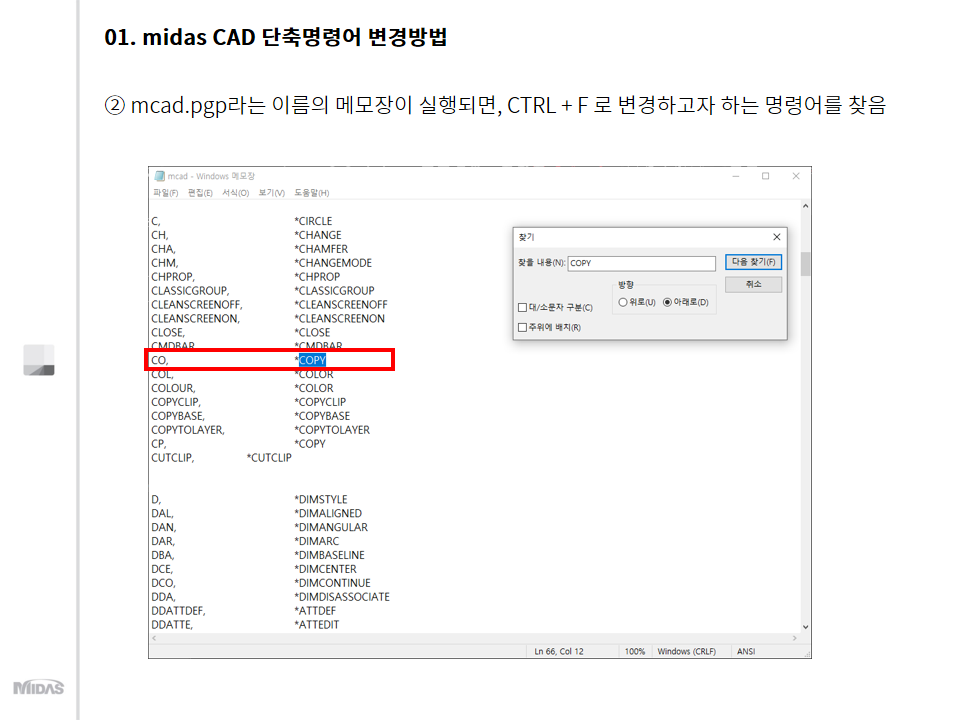Click the 'CP,' alias text
This screenshot has height=720, width=960.
coord(159,444)
